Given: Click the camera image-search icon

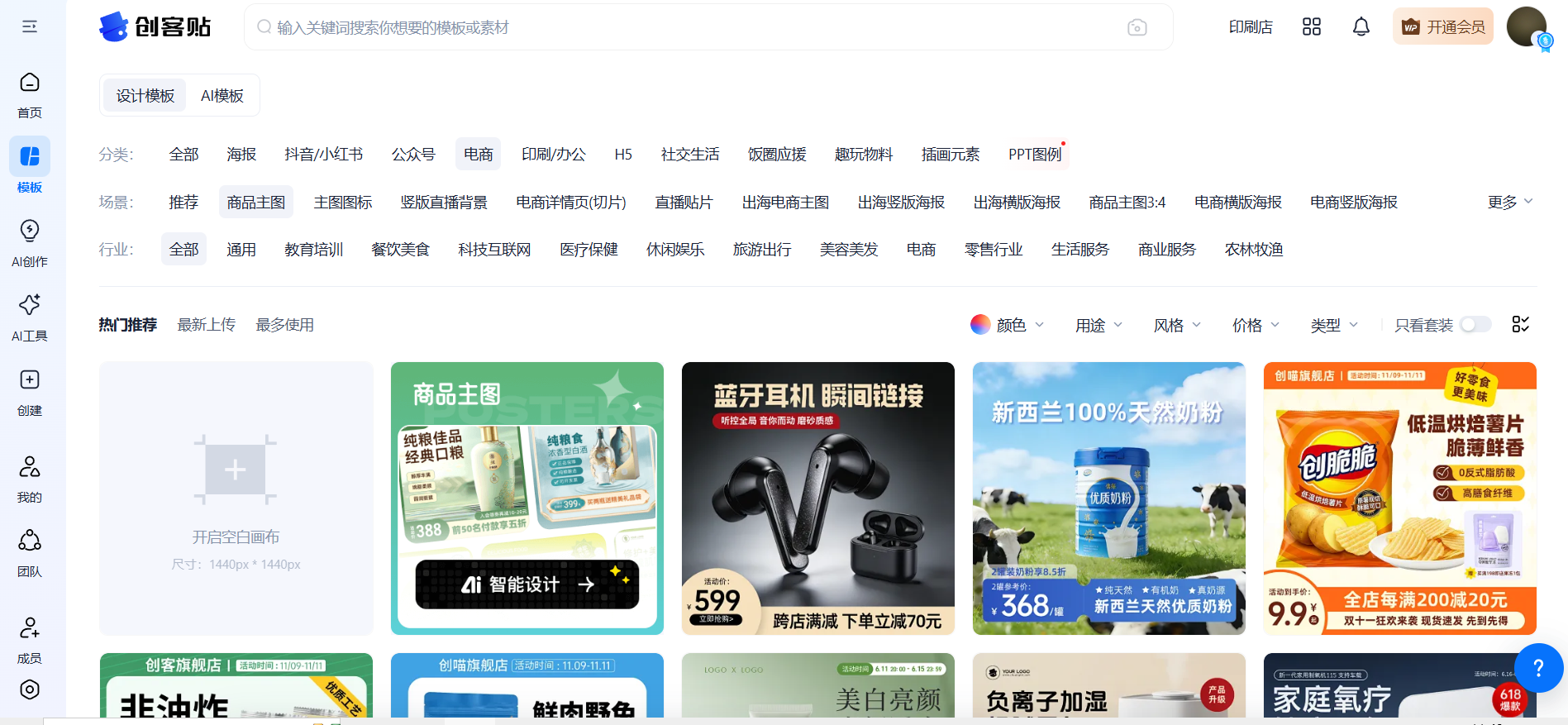Looking at the screenshot, I should [1137, 27].
